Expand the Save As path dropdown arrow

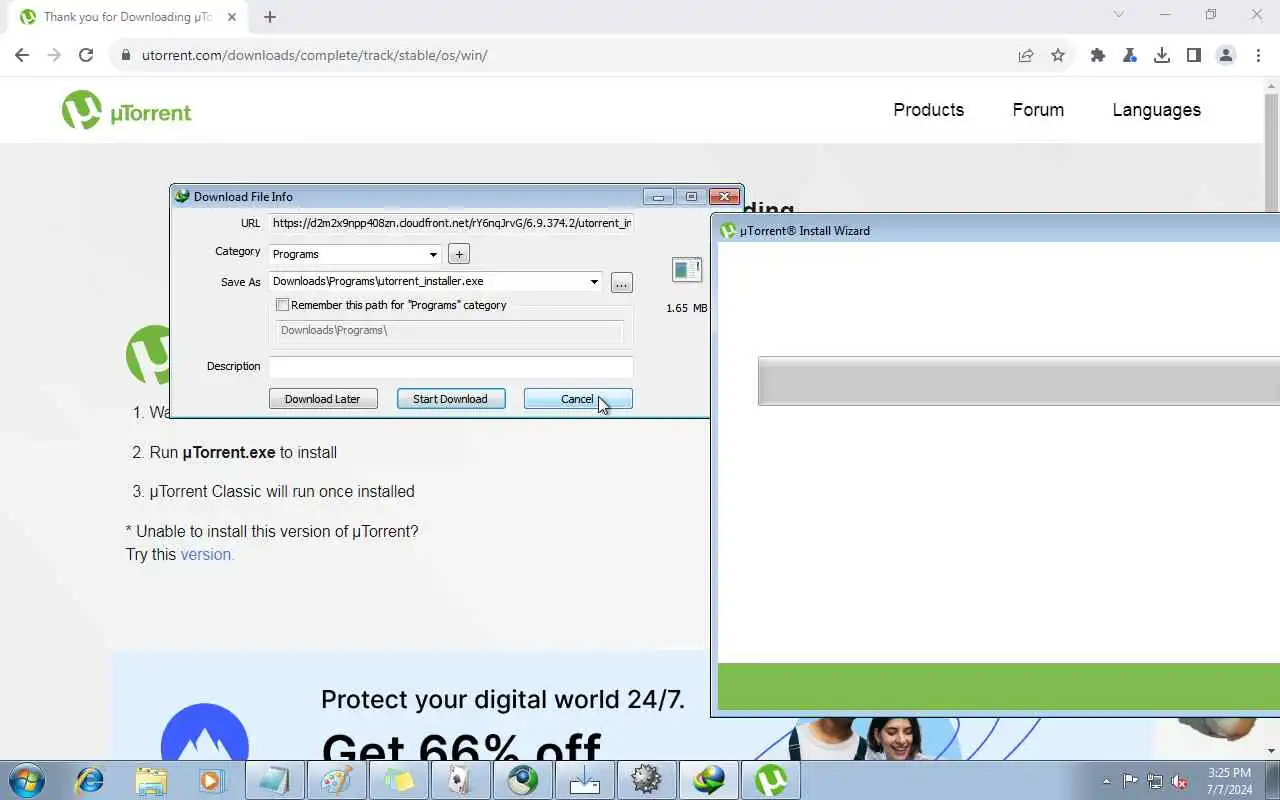594,282
